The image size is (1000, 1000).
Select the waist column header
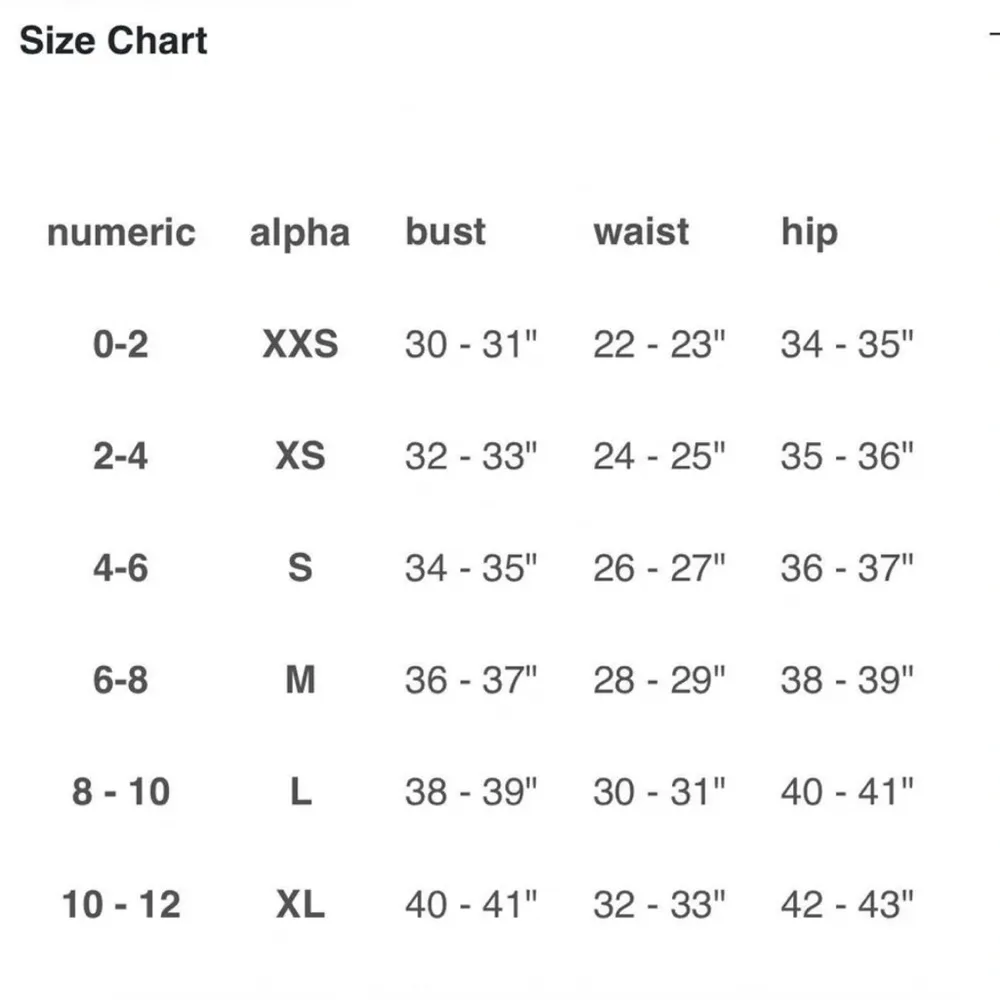(x=641, y=232)
